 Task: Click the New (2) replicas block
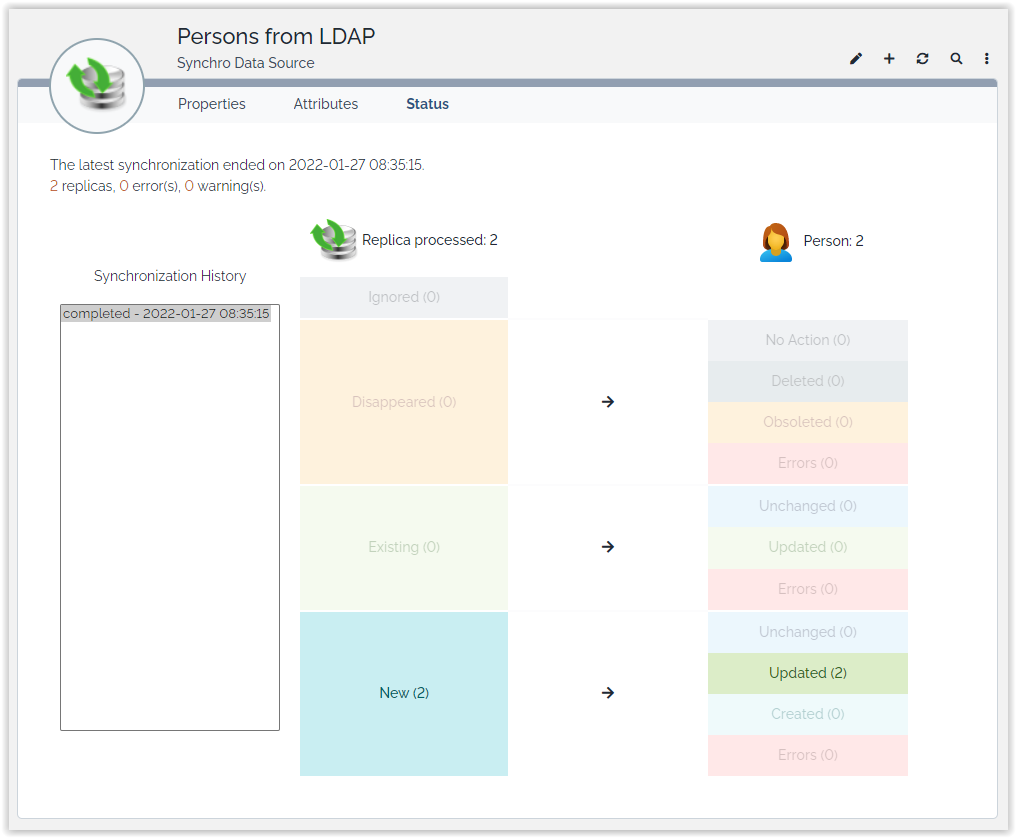404,693
